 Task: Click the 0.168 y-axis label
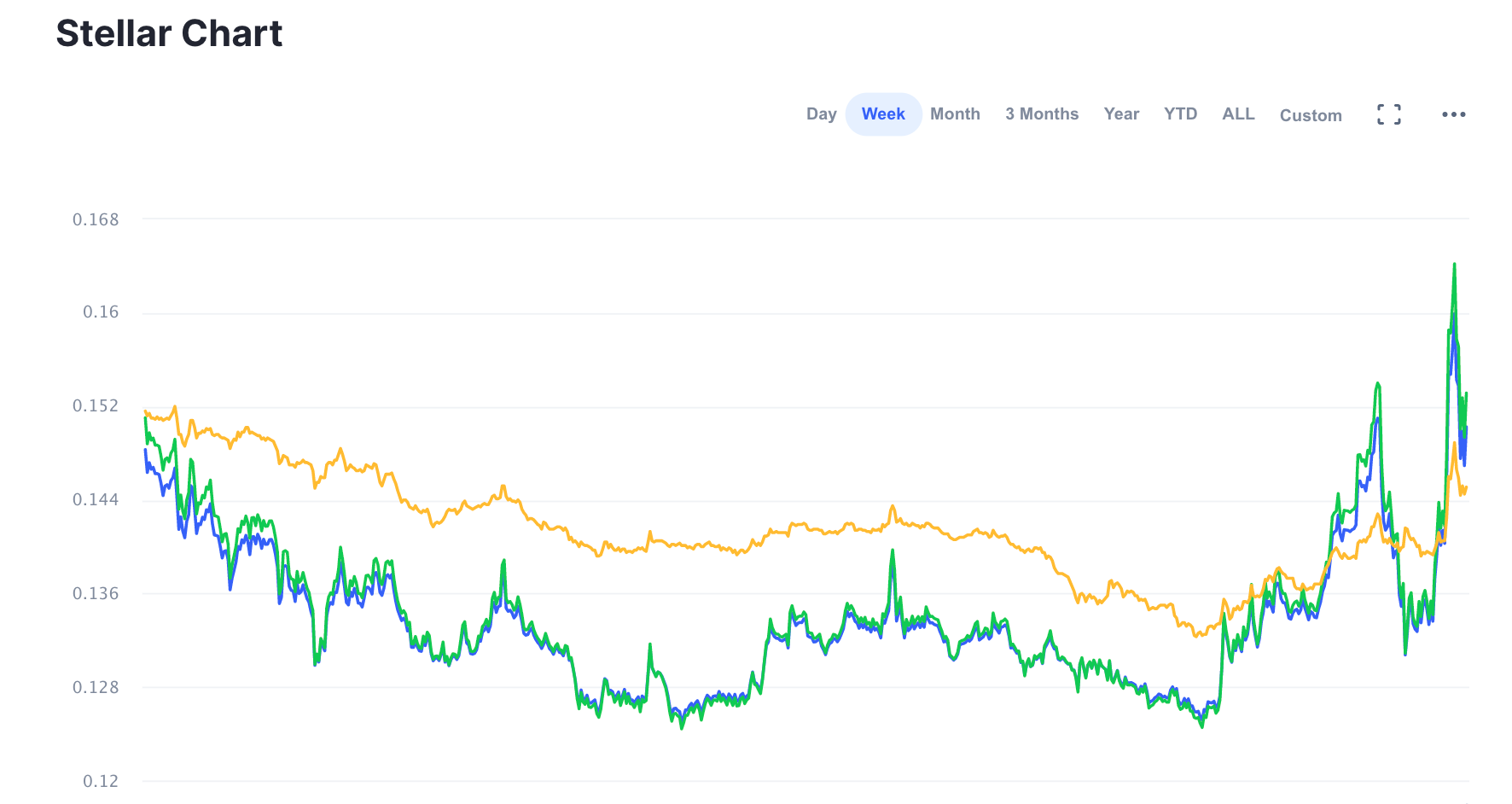[x=96, y=219]
